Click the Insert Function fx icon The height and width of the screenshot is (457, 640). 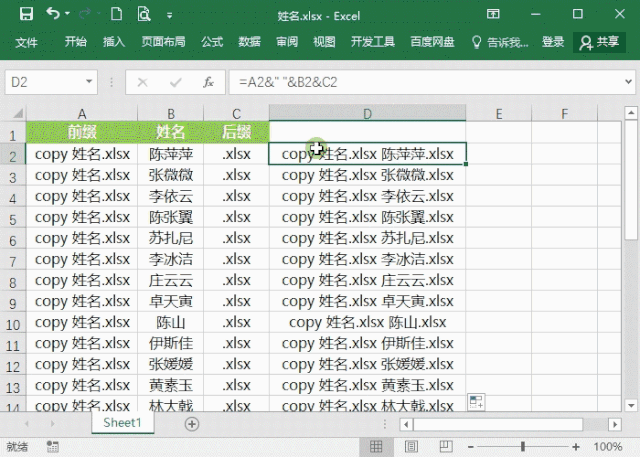[209, 82]
